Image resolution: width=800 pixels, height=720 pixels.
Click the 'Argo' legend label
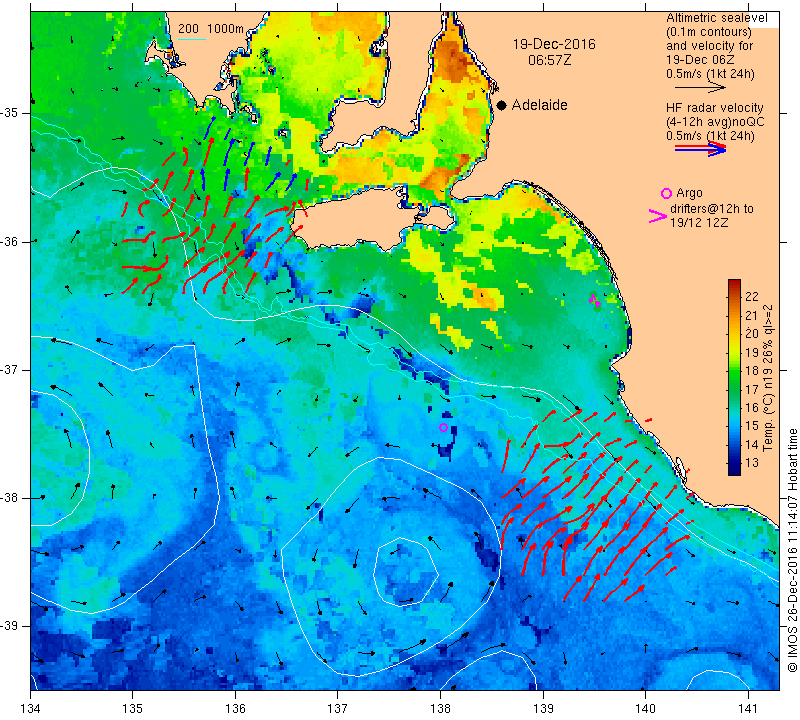coord(689,193)
